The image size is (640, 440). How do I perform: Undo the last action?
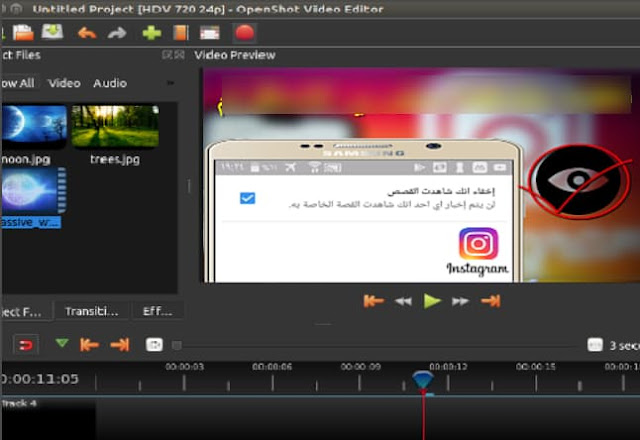point(87,33)
